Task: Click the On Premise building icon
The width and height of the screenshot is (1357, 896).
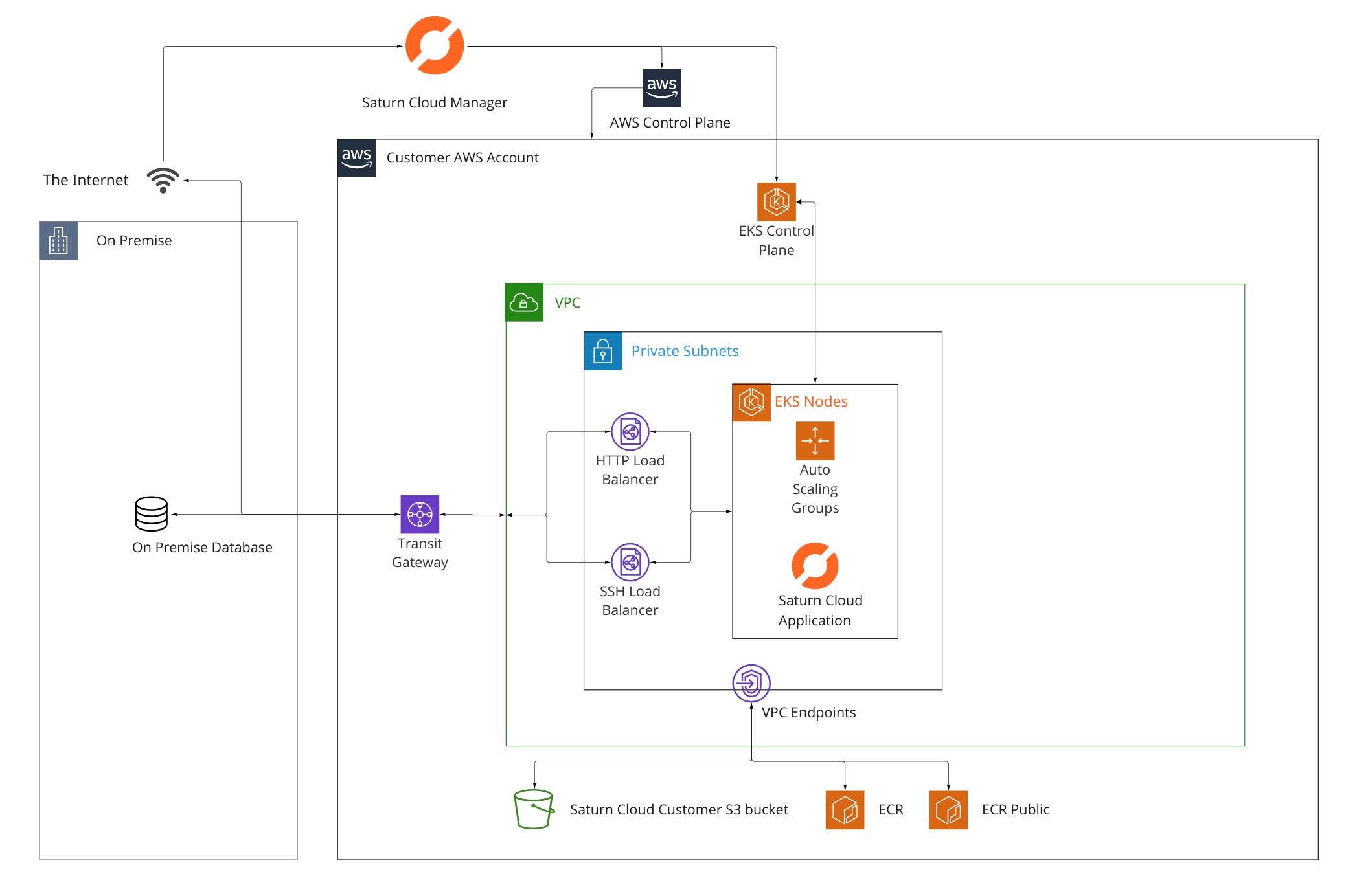Action: pyautogui.click(x=58, y=241)
